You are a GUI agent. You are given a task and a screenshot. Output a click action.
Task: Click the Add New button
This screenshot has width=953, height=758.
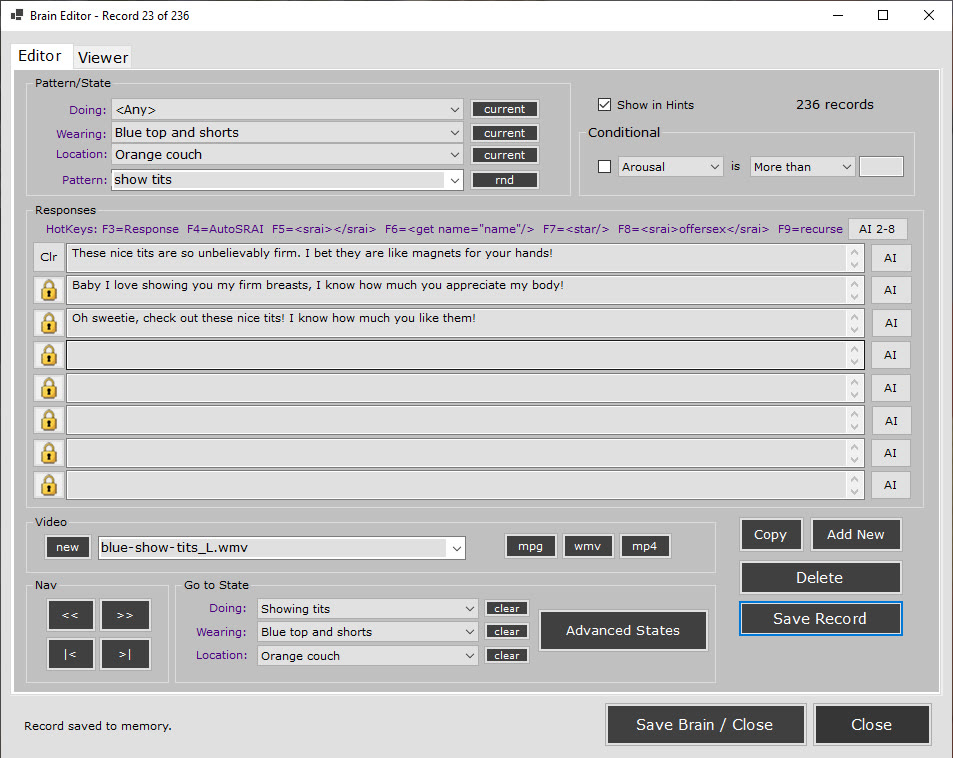[x=856, y=534]
